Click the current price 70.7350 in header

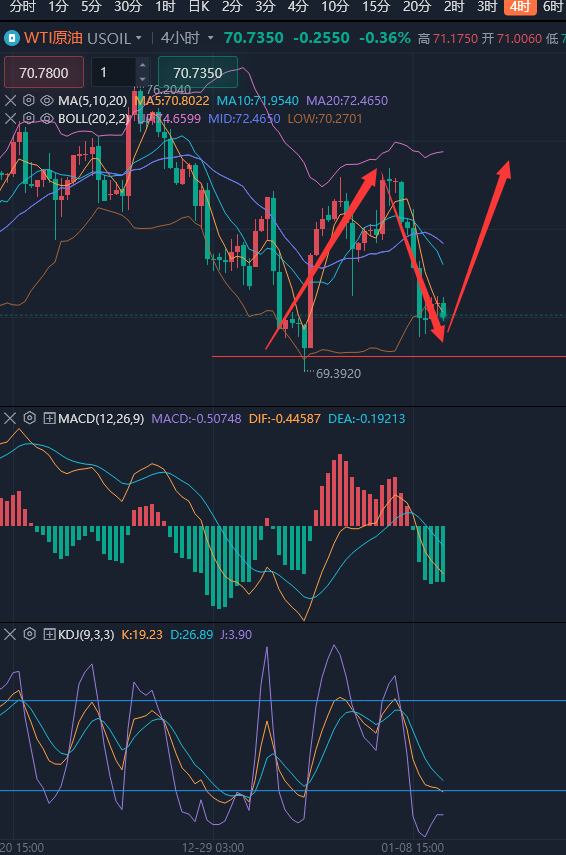[x=254, y=38]
